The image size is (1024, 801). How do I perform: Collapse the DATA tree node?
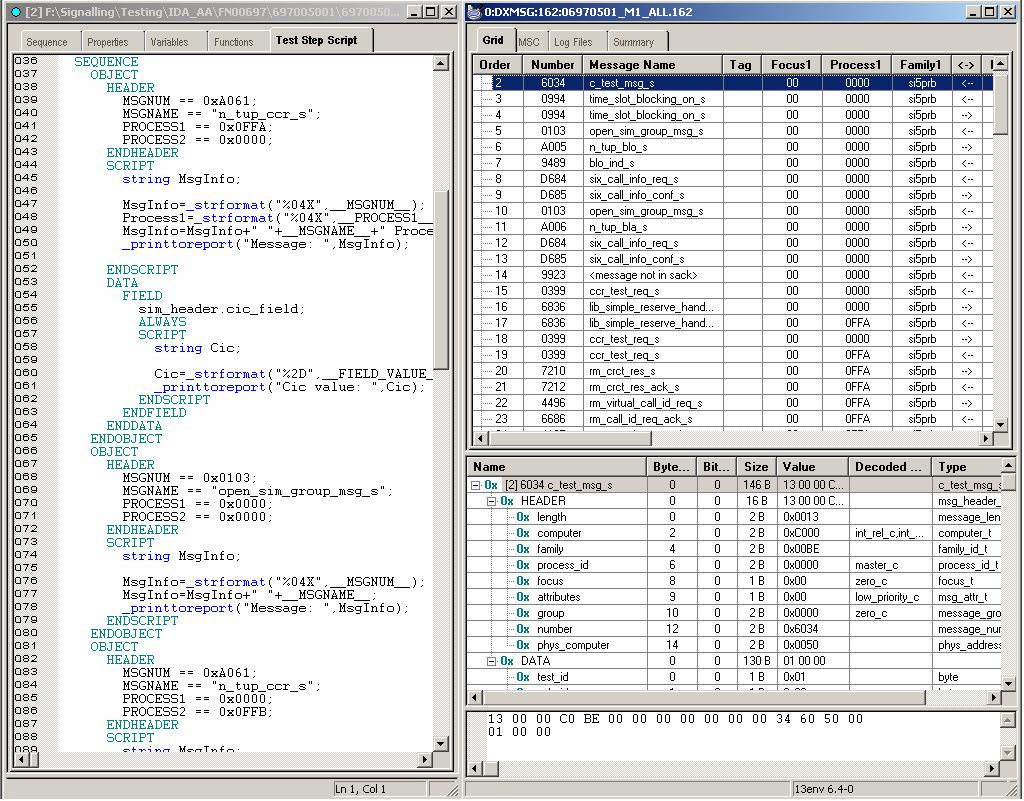[x=491, y=661]
